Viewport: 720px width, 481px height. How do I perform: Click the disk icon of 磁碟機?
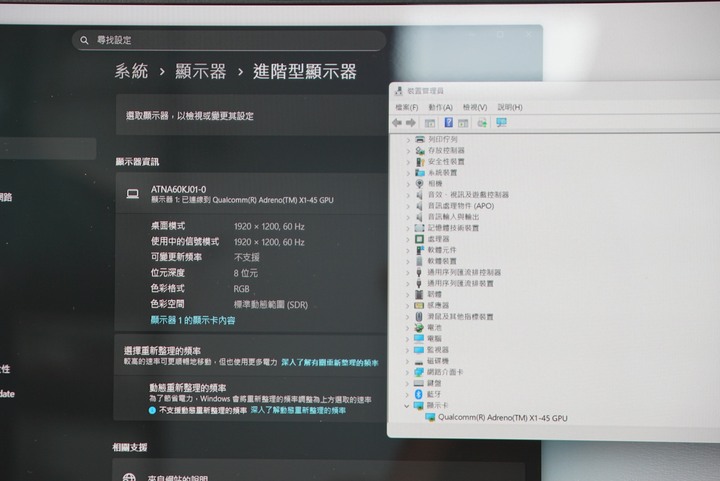coord(418,361)
